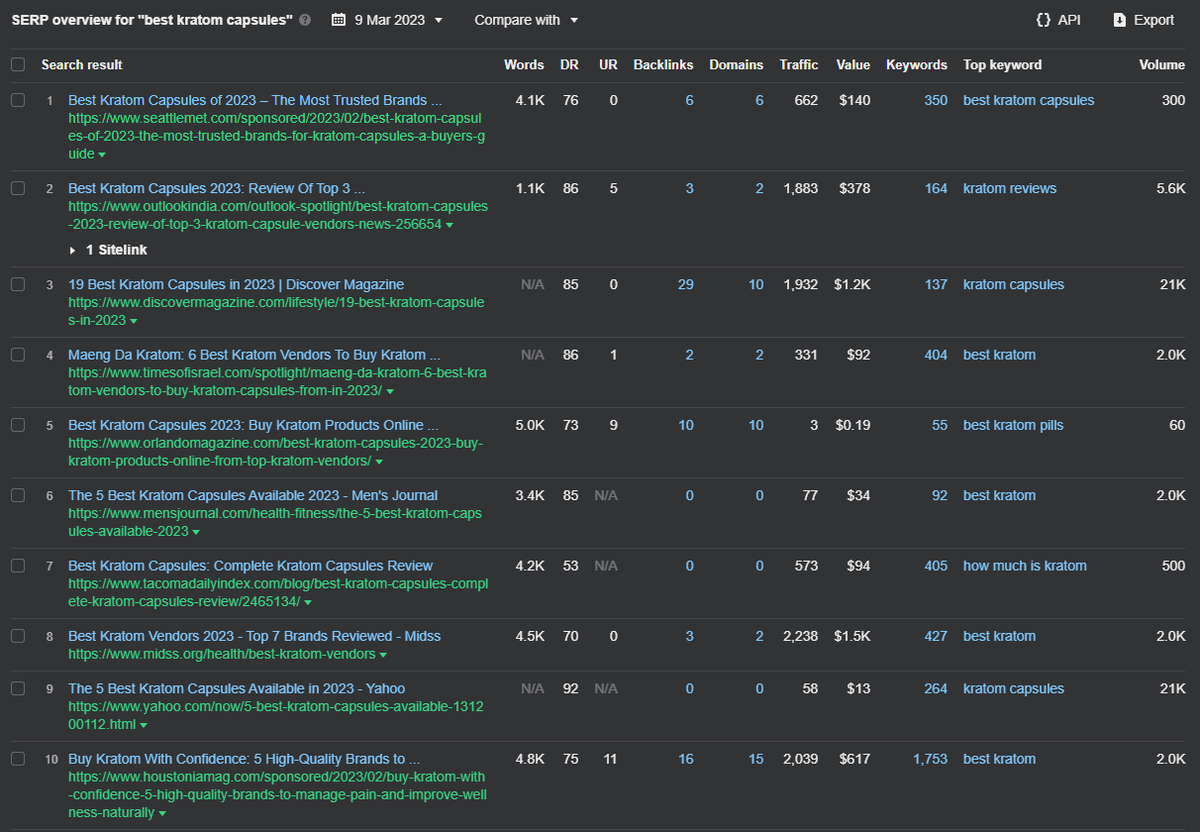Viewport: 1200px width, 832px height.
Task: Click the Export button
Action: pos(1143,20)
